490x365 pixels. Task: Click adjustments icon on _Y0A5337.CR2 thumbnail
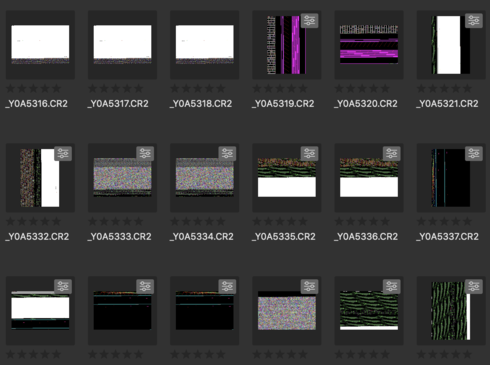(474, 154)
